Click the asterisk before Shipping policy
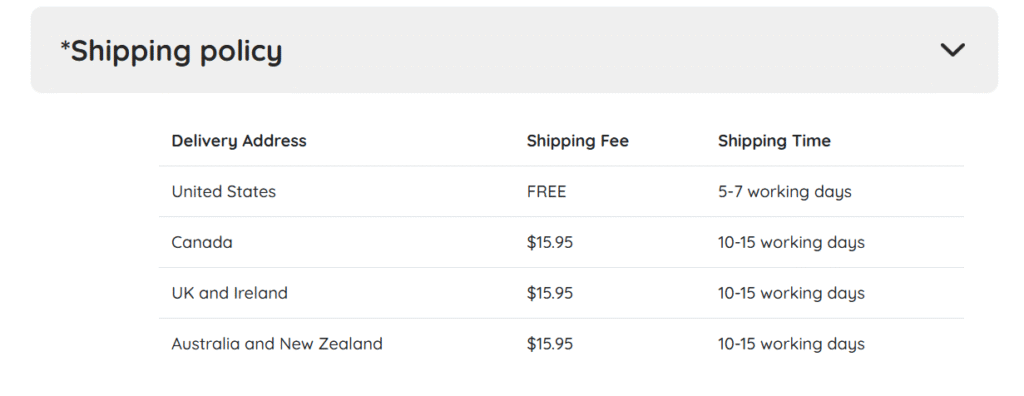1024x396 pixels. click(x=65, y=45)
